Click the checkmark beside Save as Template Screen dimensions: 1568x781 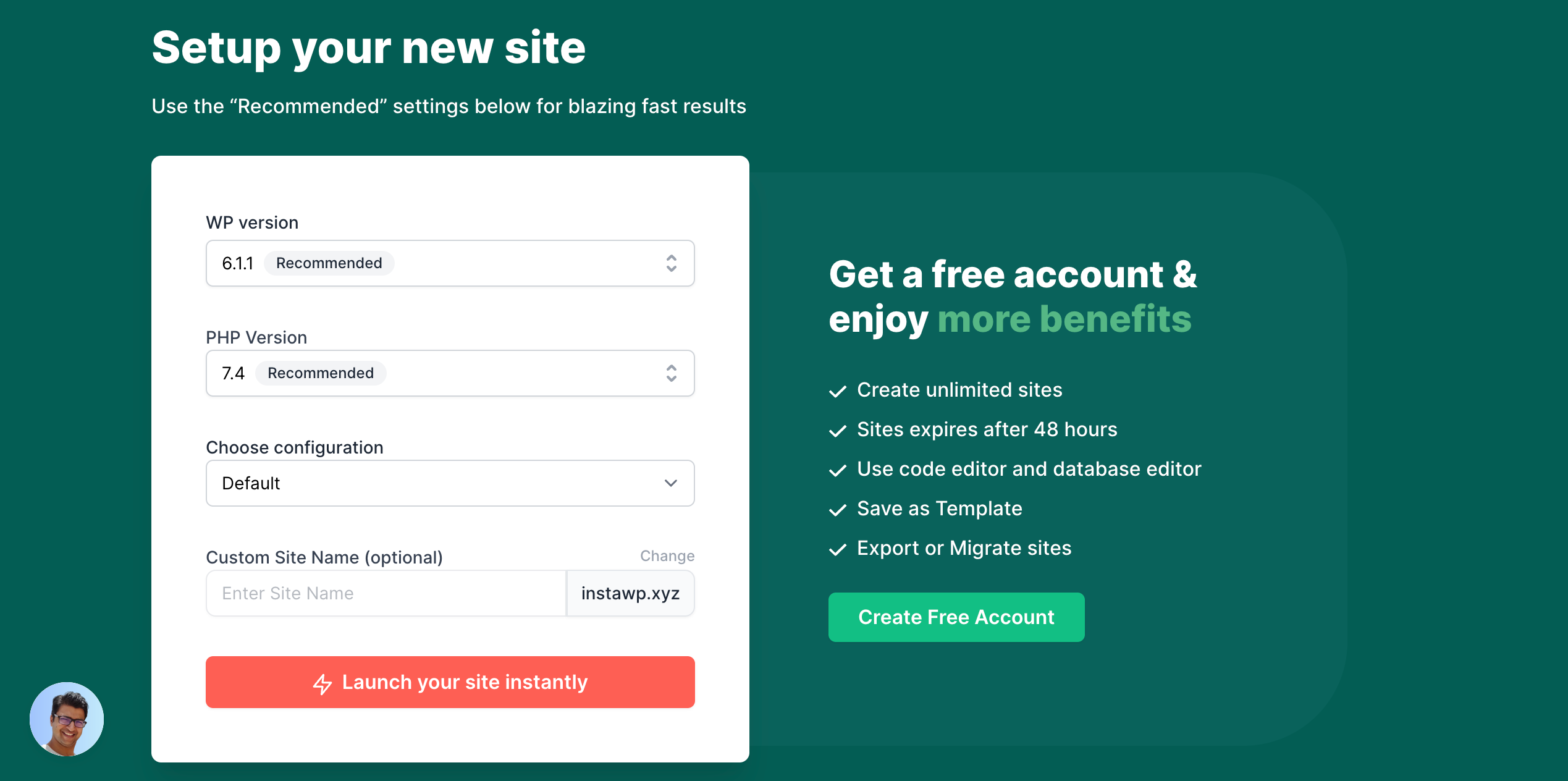(838, 509)
